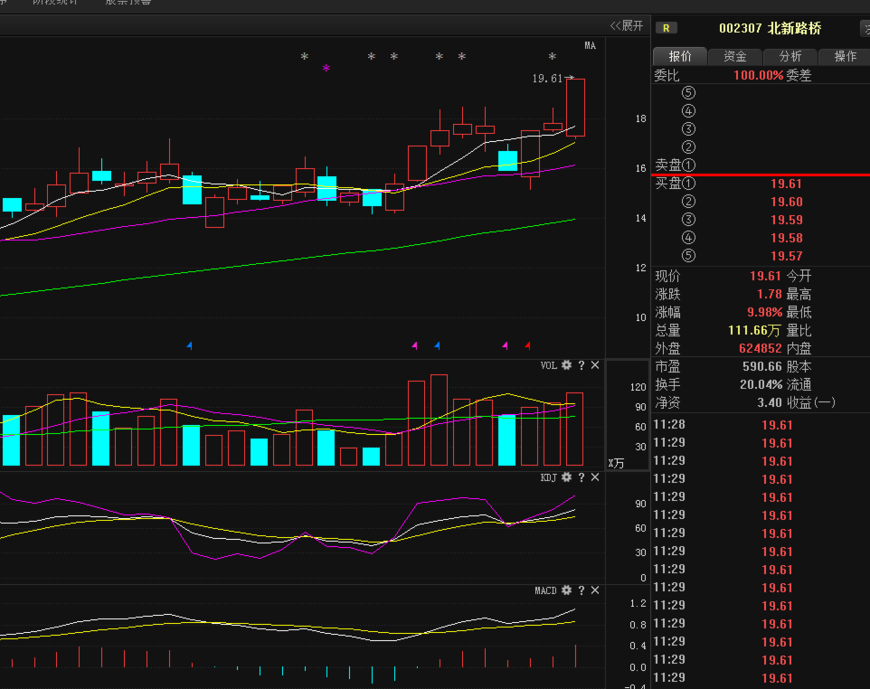Click the 委差 label
Viewport: 870px width, 689px height.
click(799, 75)
